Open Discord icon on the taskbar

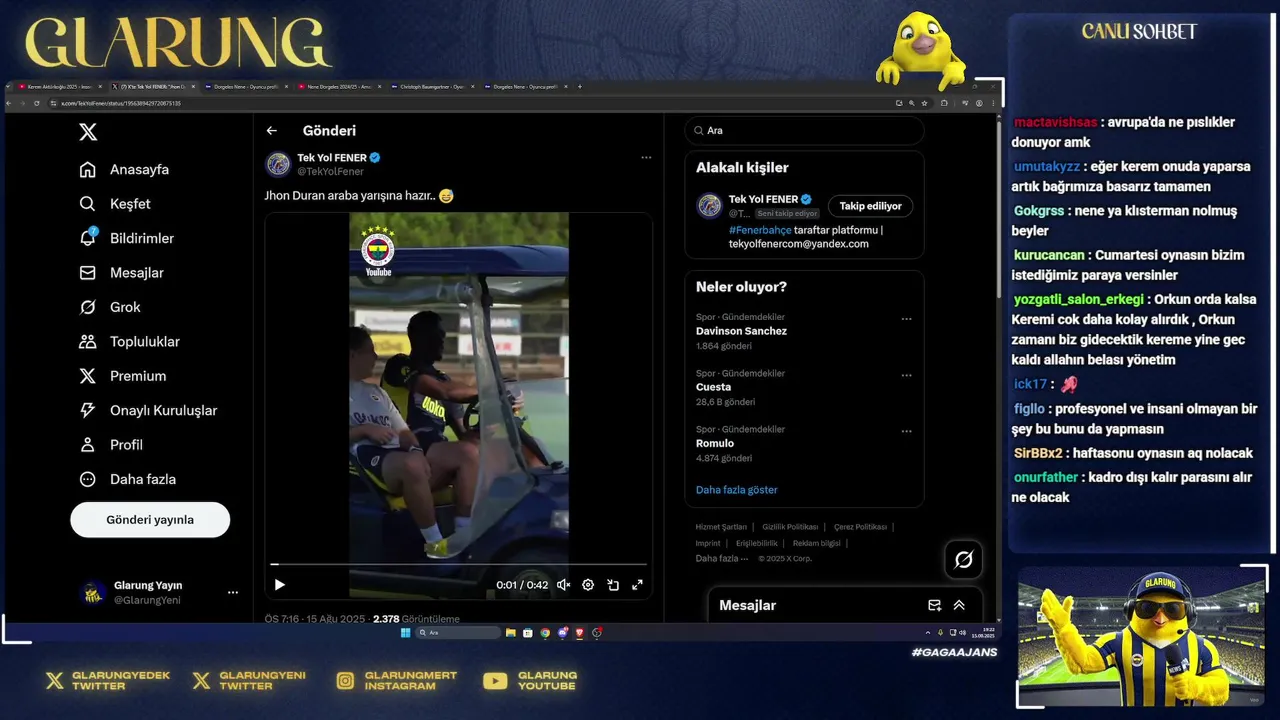[562, 633]
